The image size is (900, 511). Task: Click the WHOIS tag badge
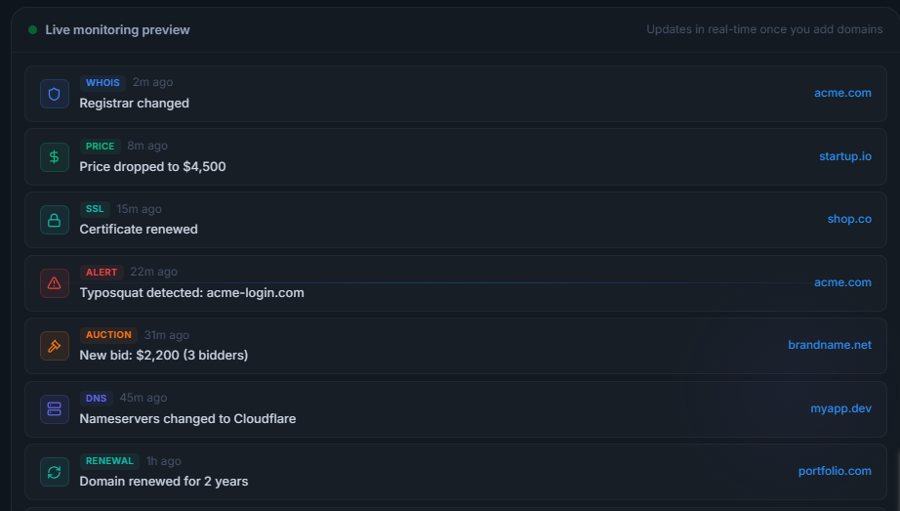[103, 83]
